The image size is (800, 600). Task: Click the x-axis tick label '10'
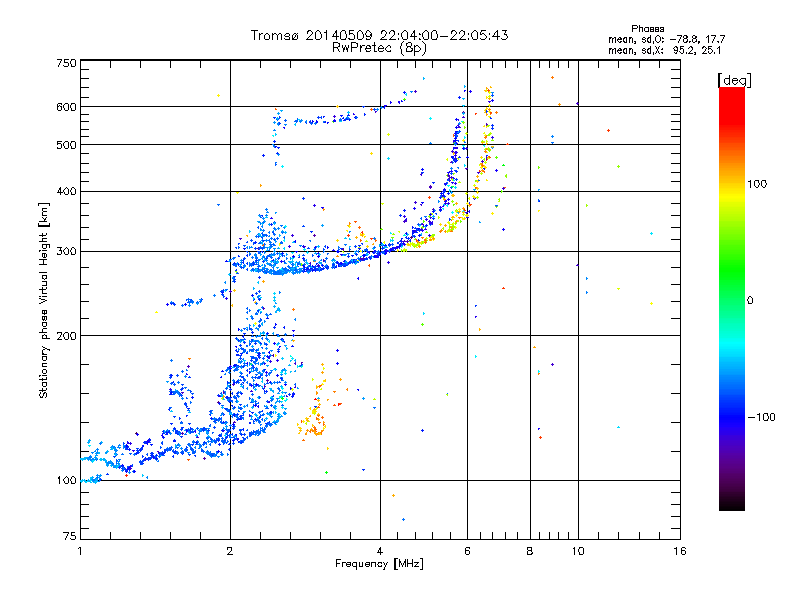pyautogui.click(x=578, y=551)
